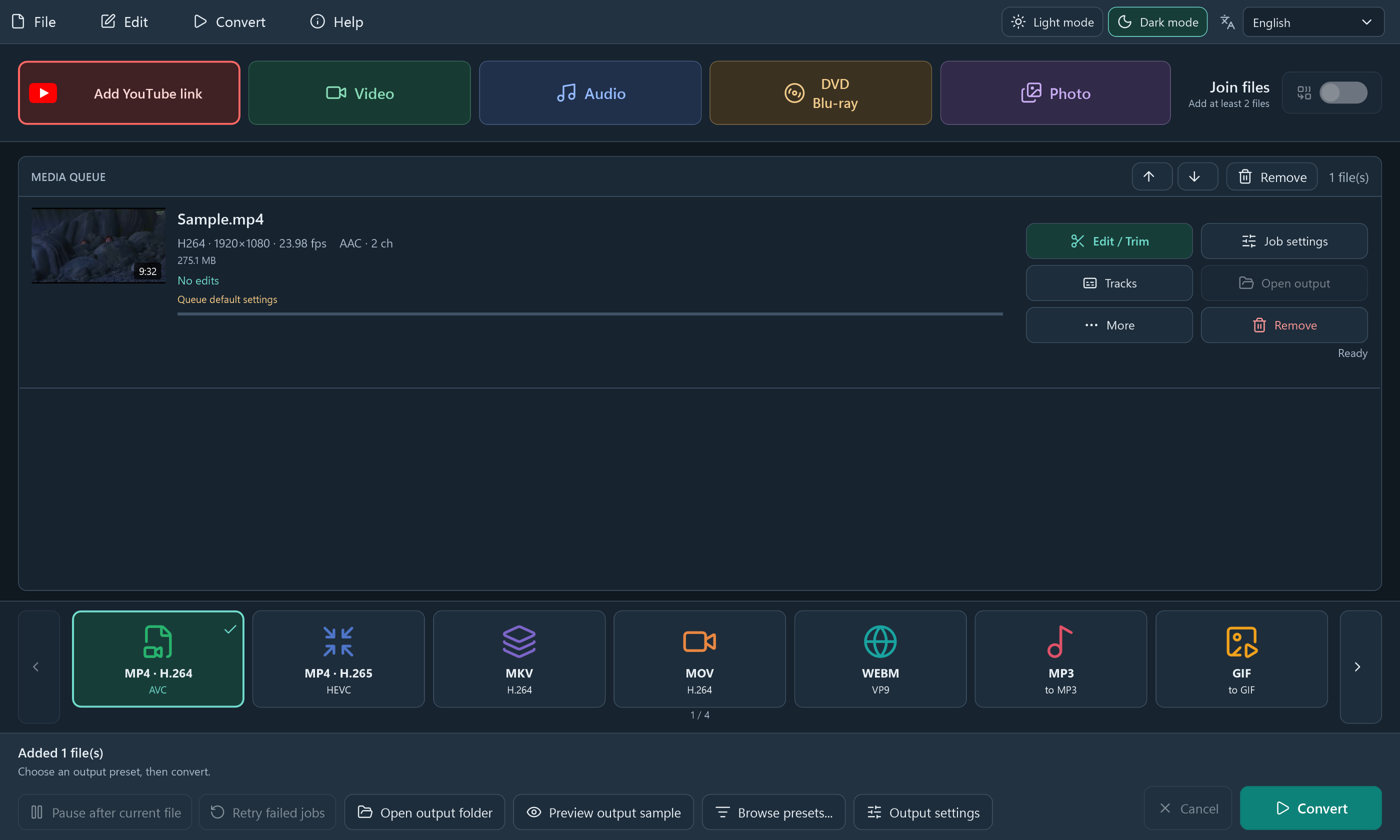Go to previous preset page
This screenshot has height=840, width=1400.
38,667
